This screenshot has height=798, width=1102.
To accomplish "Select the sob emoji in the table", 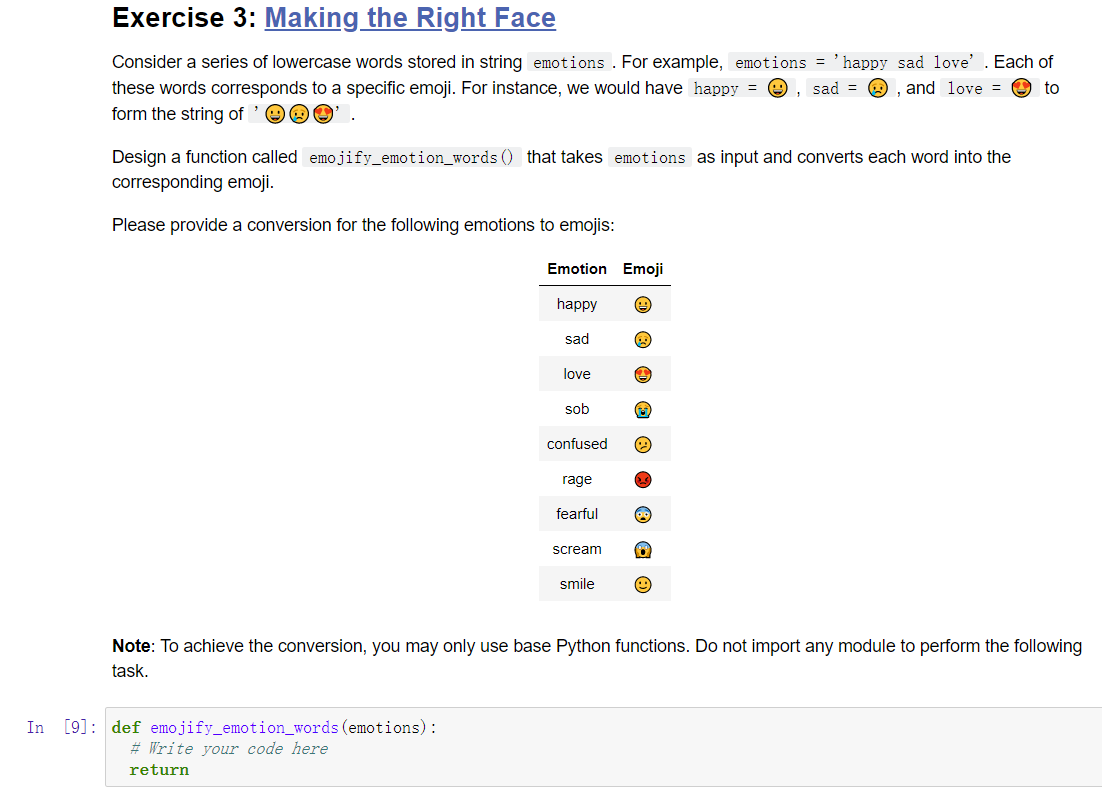I will [x=643, y=409].
